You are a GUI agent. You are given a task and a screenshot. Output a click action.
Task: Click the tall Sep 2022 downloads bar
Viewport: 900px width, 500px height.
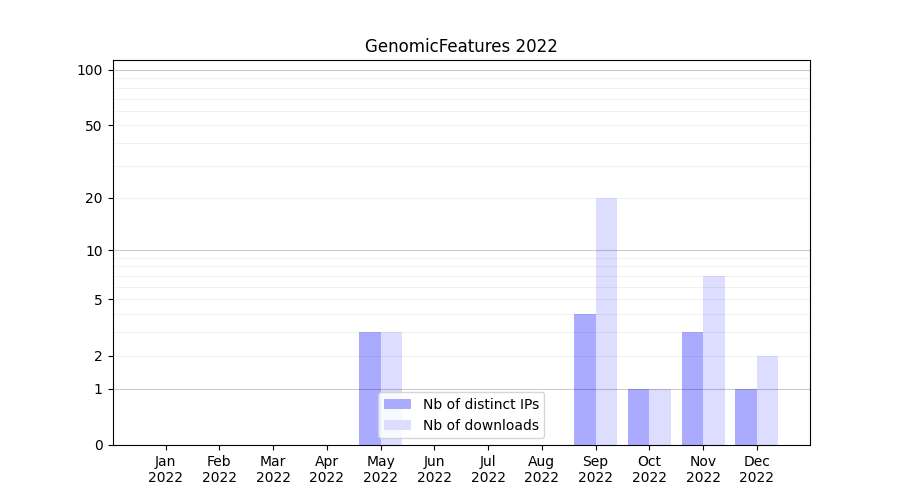(606, 320)
